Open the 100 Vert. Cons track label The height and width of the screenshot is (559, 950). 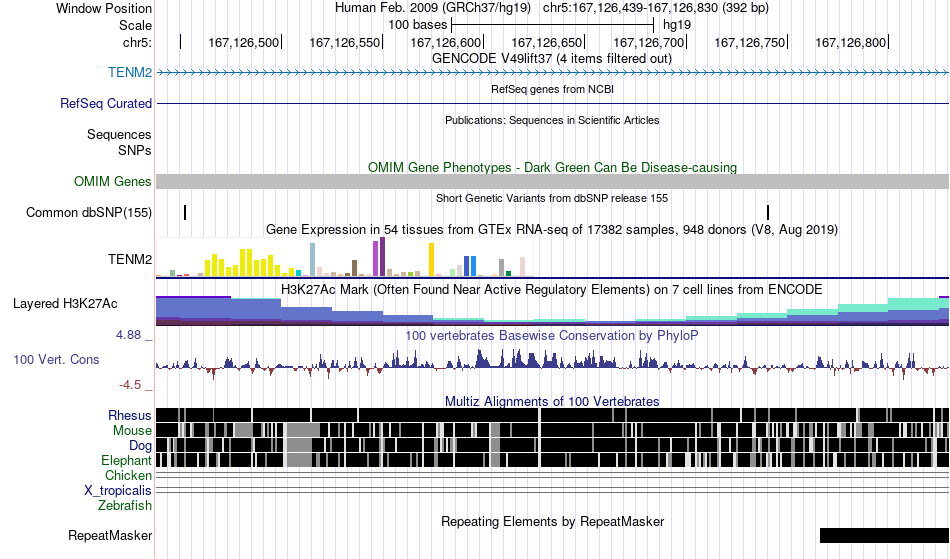56,360
